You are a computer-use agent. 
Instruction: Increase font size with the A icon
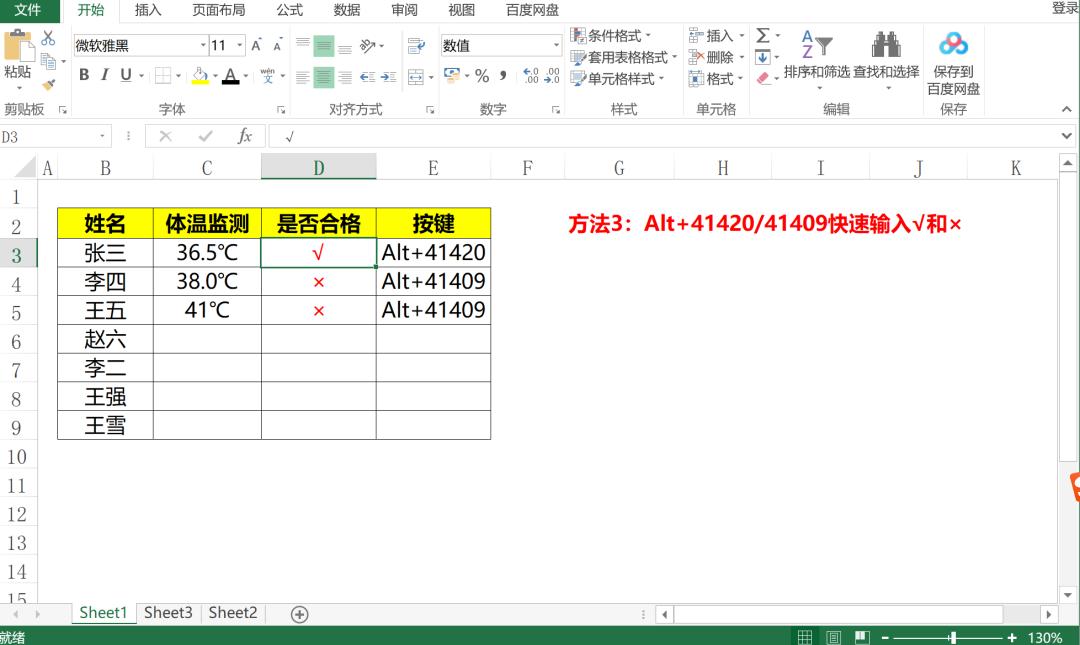pos(256,44)
